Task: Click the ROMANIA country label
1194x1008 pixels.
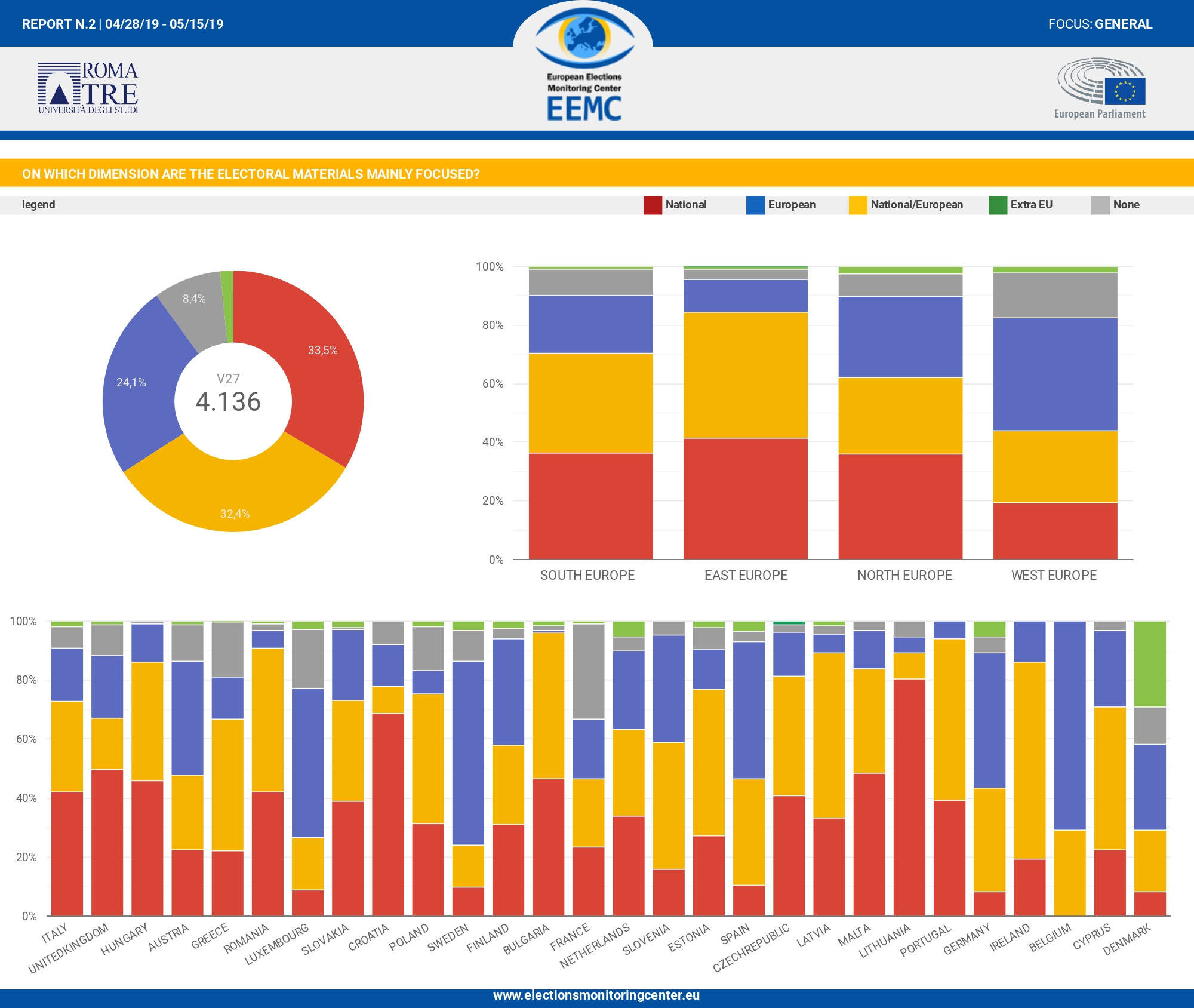Action: (247, 939)
